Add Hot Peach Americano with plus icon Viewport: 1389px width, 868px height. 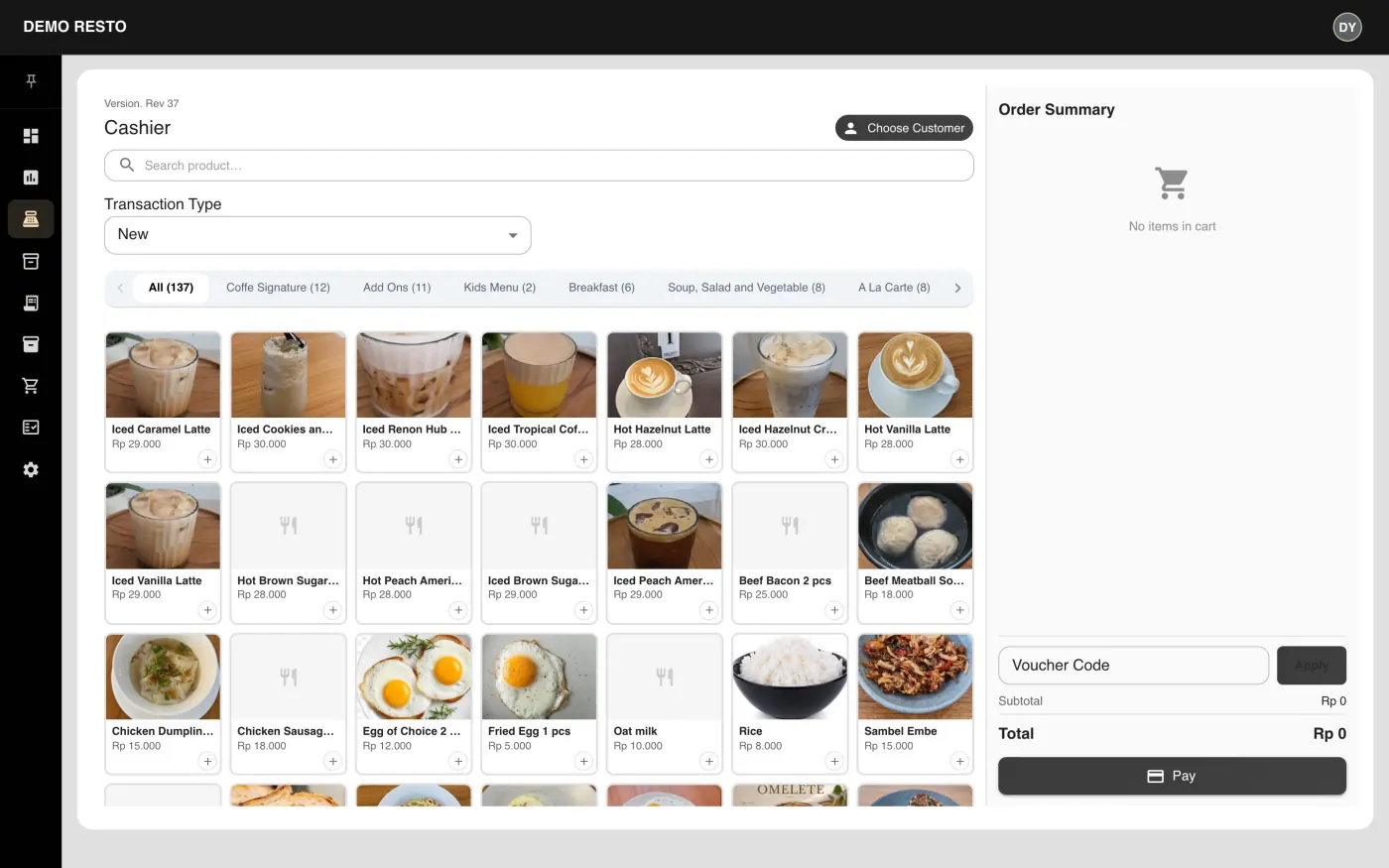pos(458,610)
